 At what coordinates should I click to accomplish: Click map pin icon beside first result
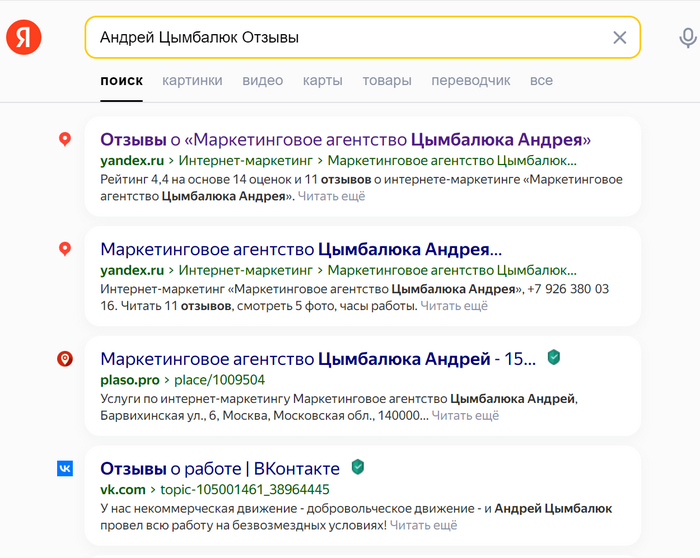(x=65, y=140)
